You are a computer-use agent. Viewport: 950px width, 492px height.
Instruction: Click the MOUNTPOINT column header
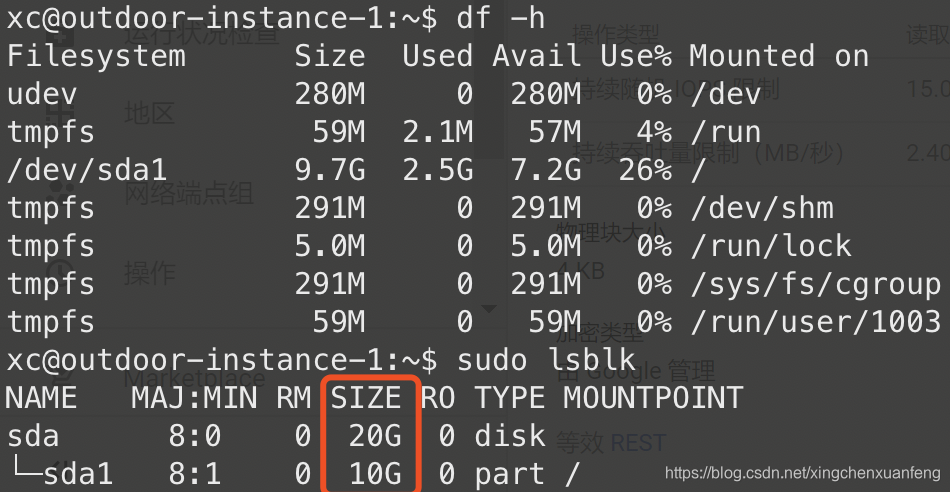coord(653,397)
